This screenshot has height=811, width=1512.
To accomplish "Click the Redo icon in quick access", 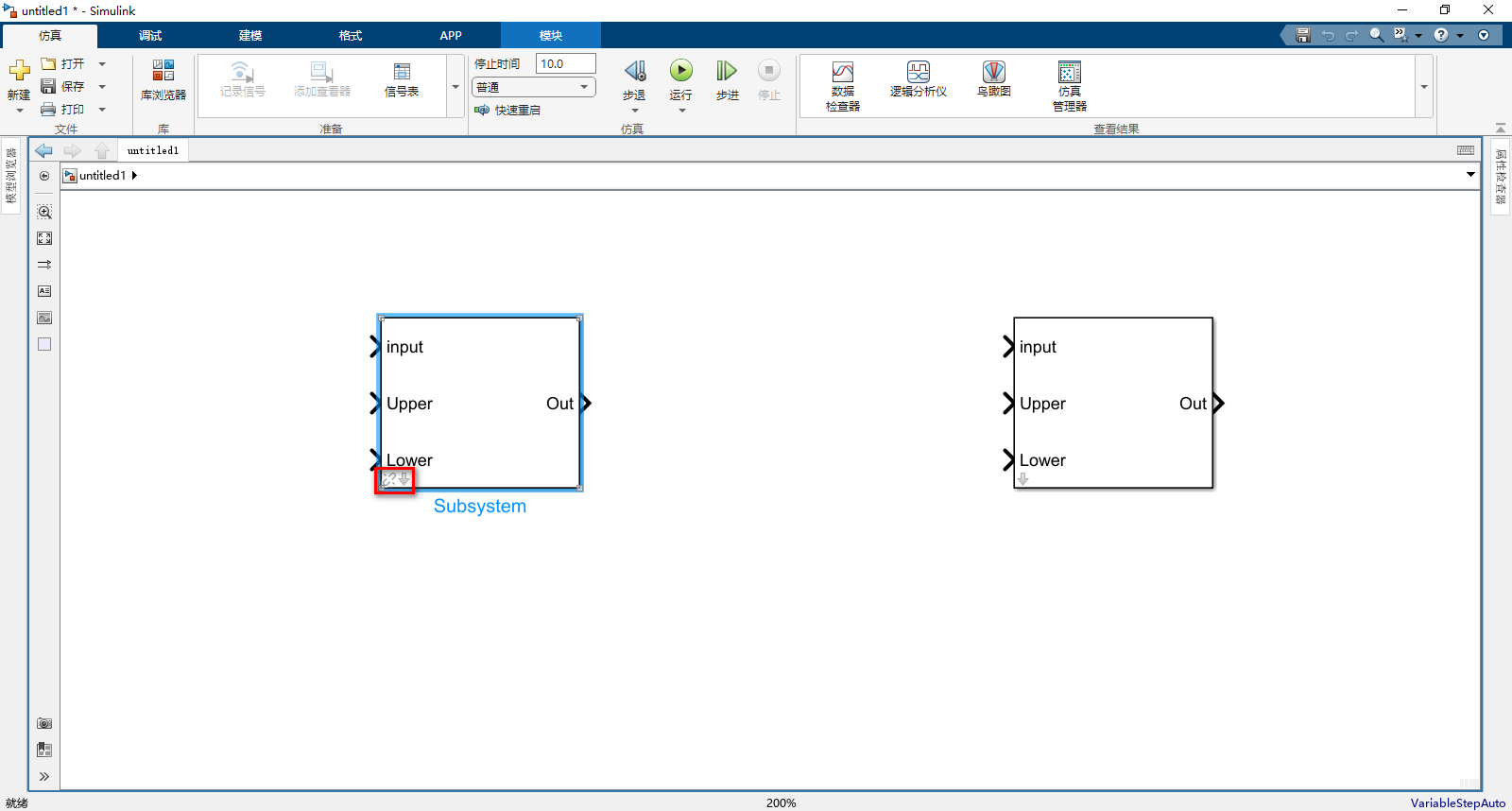I will point(1351,35).
